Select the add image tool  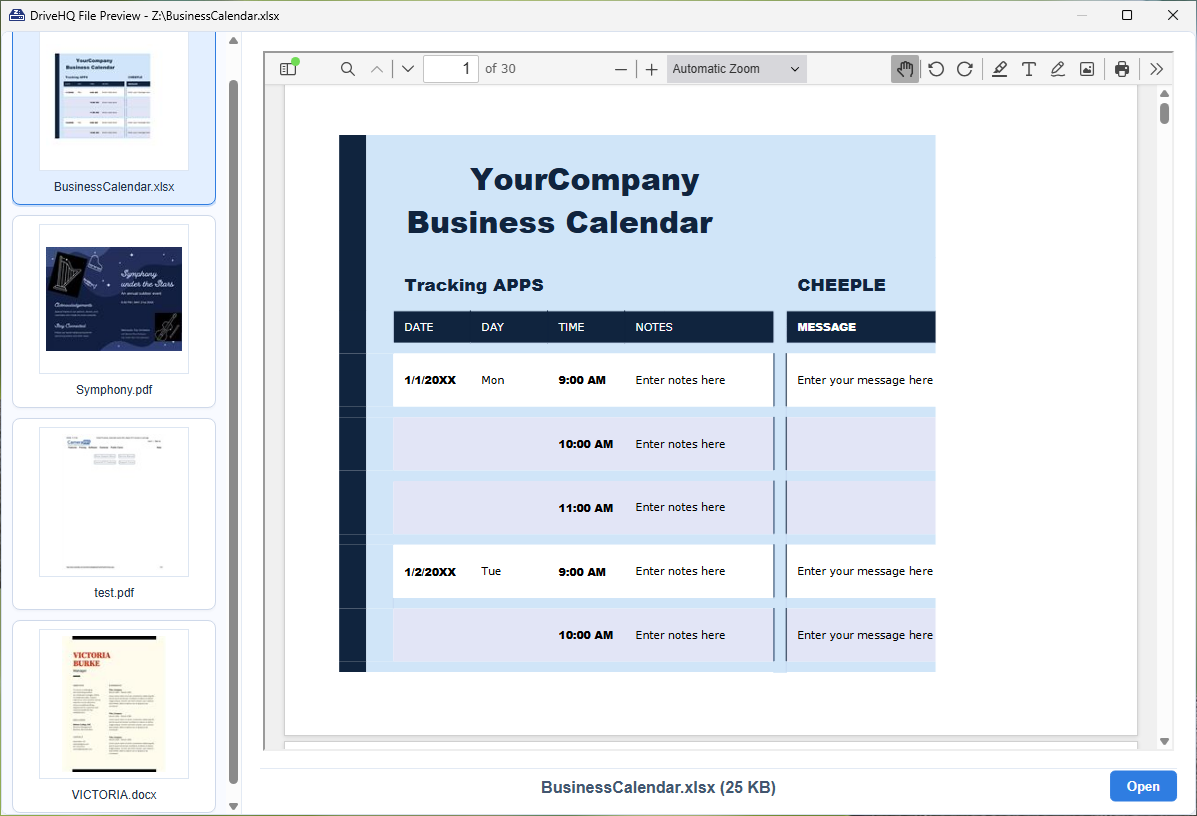point(1087,69)
